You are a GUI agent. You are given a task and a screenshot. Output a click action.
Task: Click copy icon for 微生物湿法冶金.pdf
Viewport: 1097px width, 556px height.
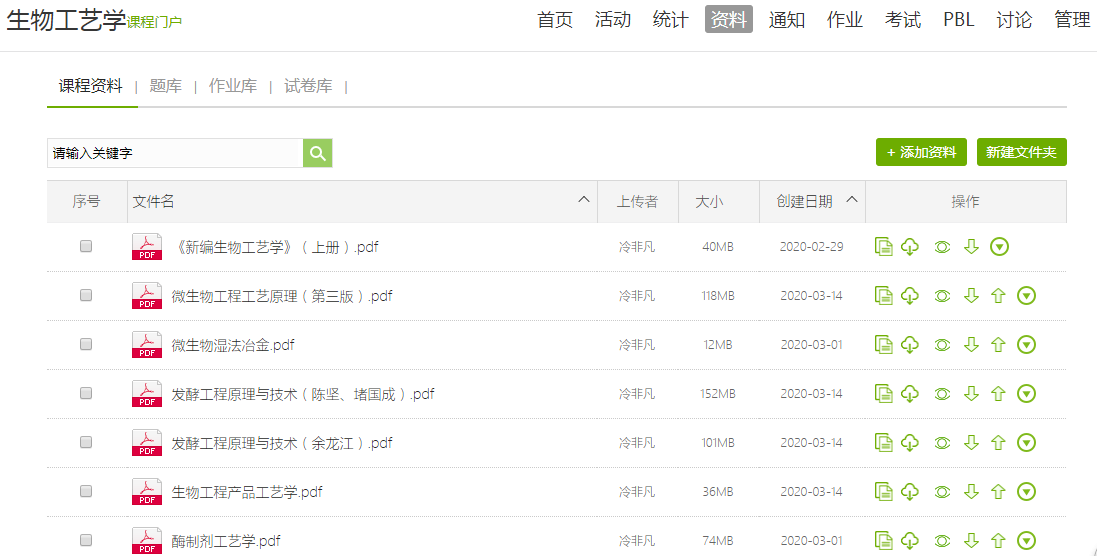coord(883,345)
